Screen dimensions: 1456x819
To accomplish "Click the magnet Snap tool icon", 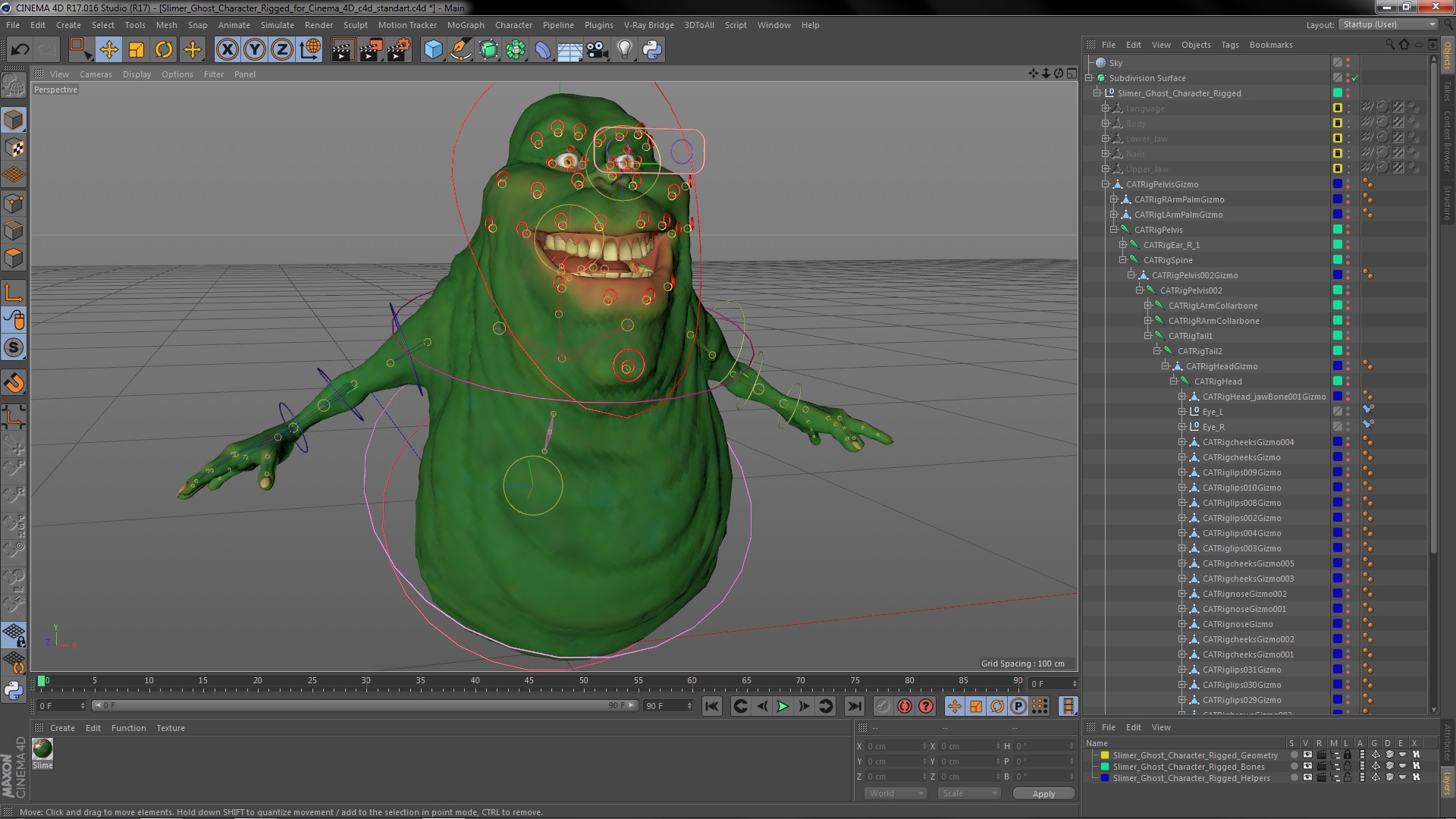I will click(x=14, y=384).
